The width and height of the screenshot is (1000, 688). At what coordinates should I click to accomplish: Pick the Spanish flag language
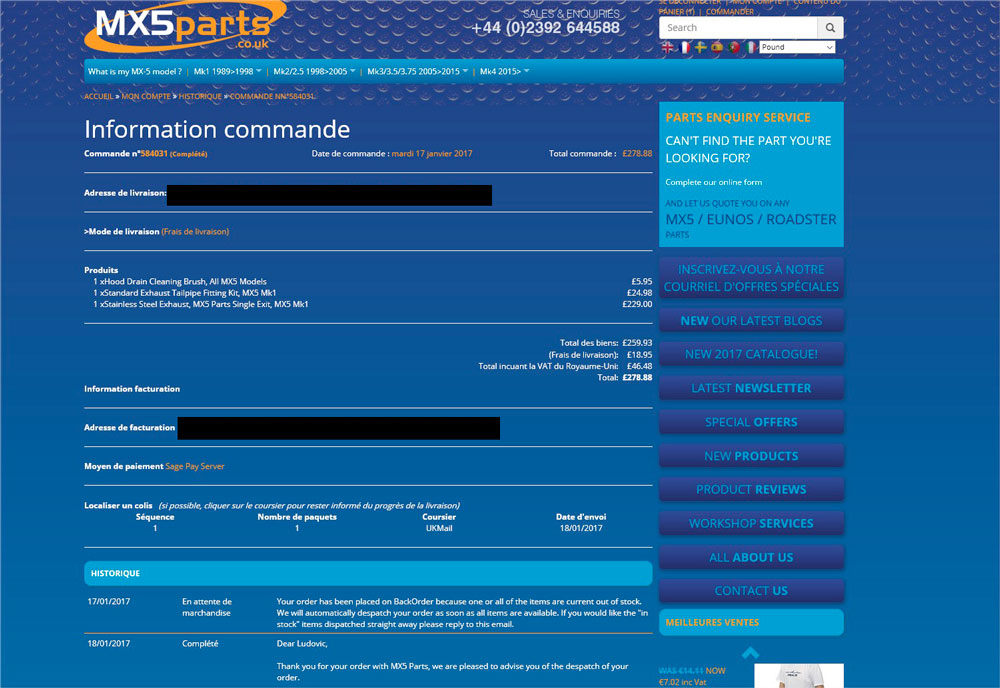click(x=717, y=47)
